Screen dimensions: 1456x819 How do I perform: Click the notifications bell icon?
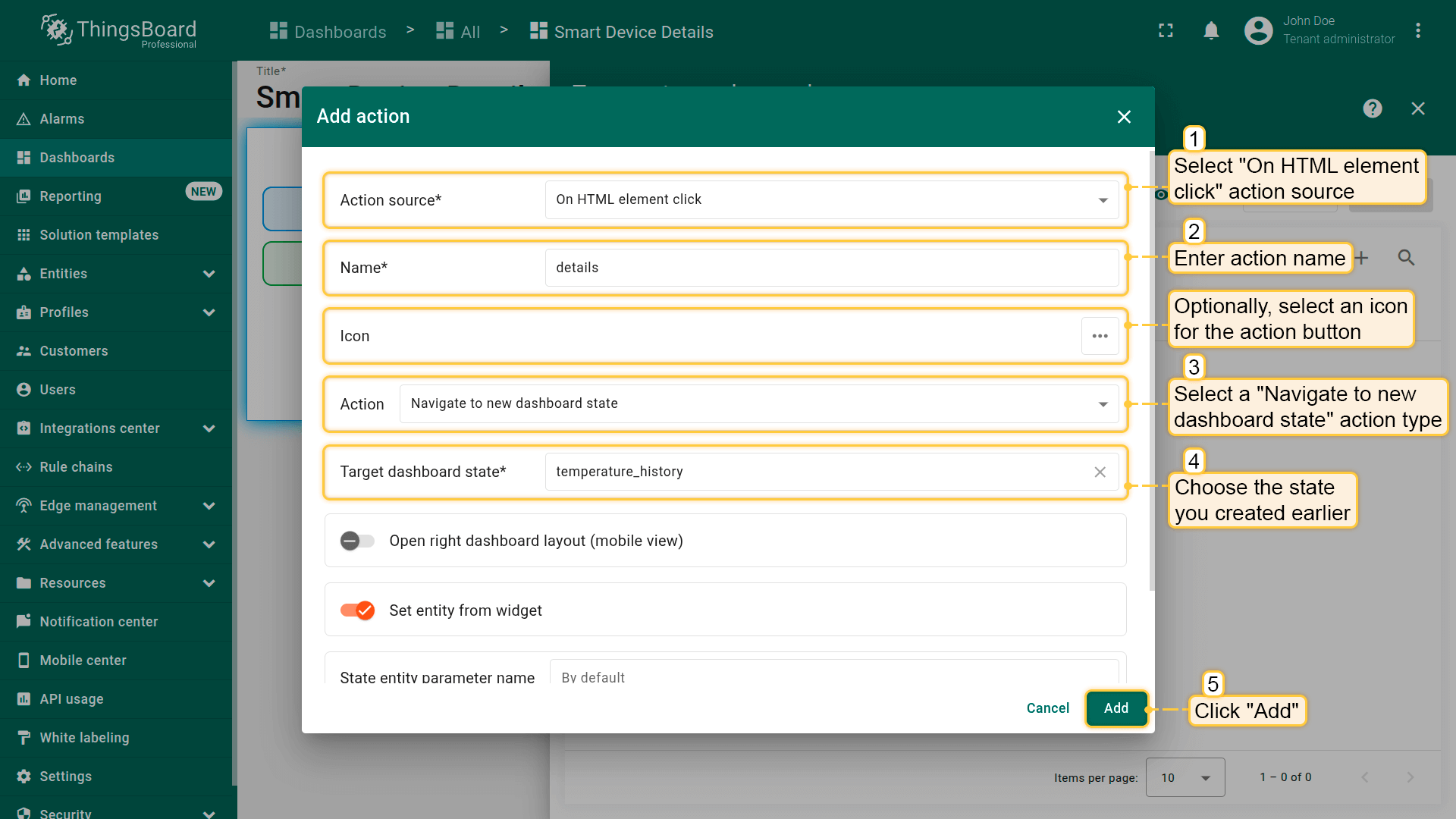pyautogui.click(x=1211, y=31)
